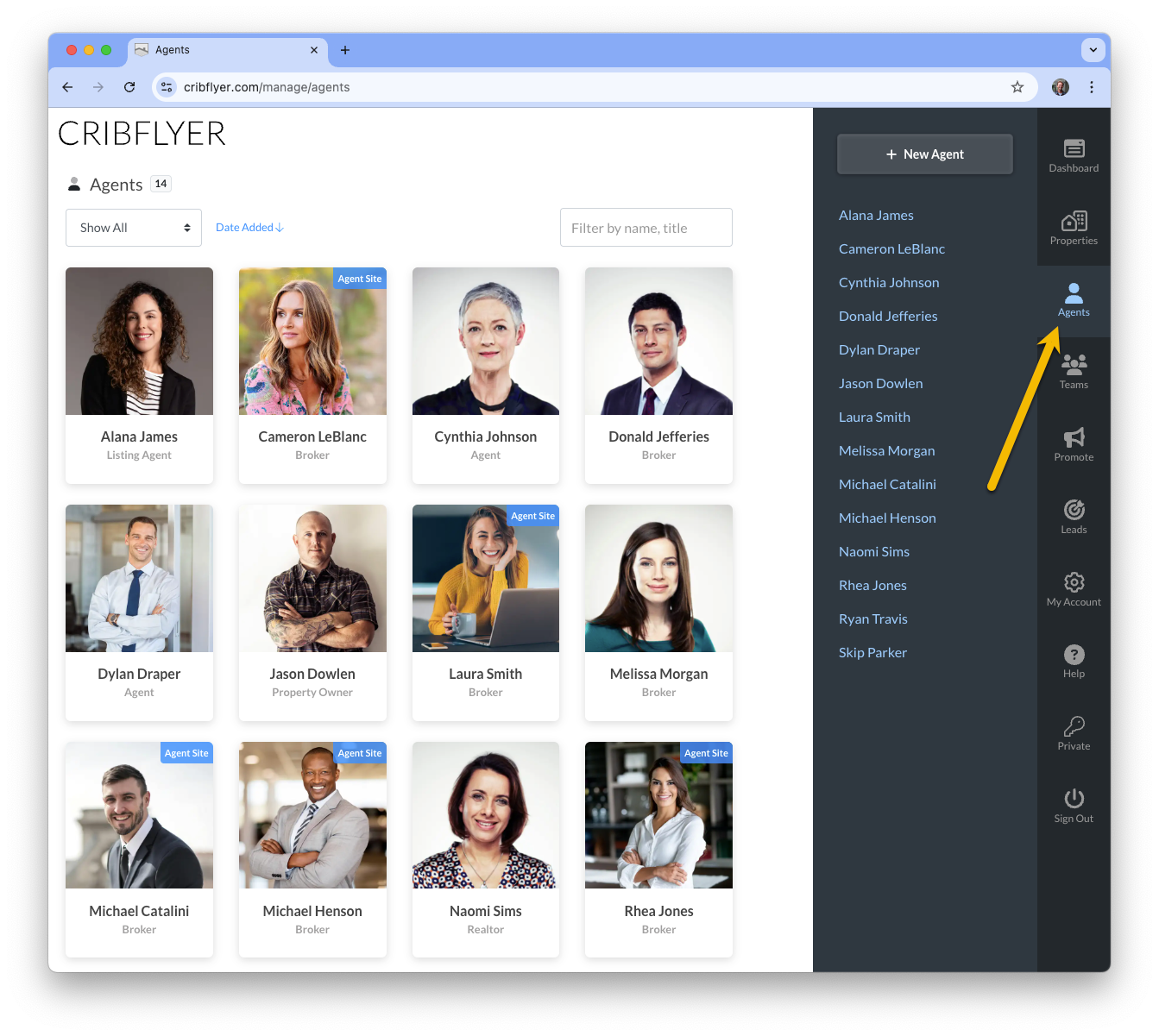The height and width of the screenshot is (1036, 1159).
Task: Bookmark this page with the star icon
Action: (x=1017, y=87)
